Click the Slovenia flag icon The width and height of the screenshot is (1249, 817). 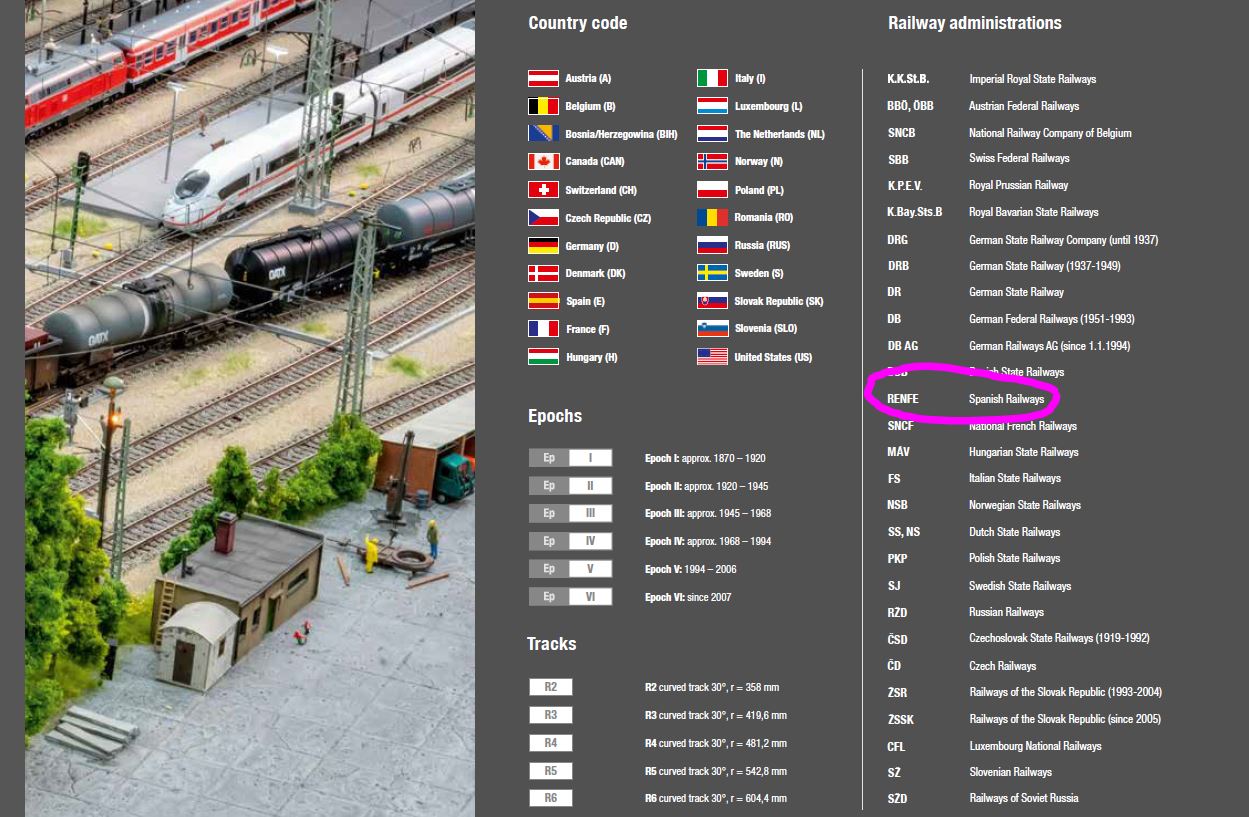point(712,328)
